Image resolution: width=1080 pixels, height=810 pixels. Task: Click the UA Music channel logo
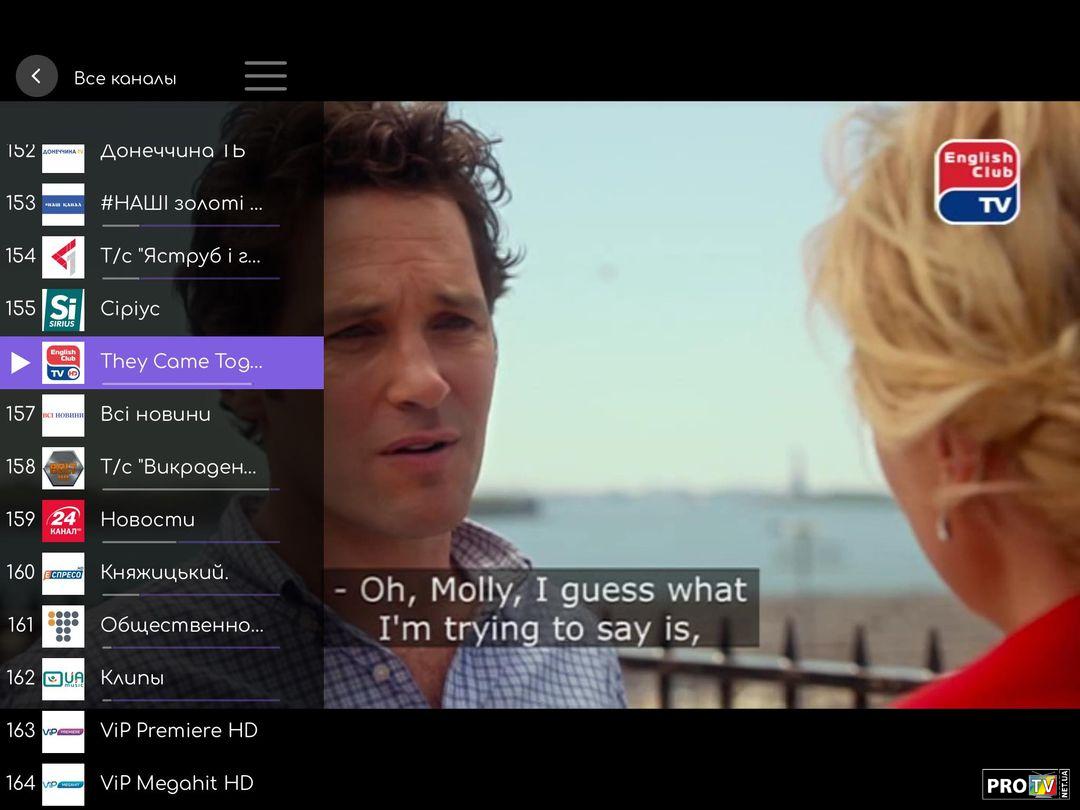tap(63, 678)
